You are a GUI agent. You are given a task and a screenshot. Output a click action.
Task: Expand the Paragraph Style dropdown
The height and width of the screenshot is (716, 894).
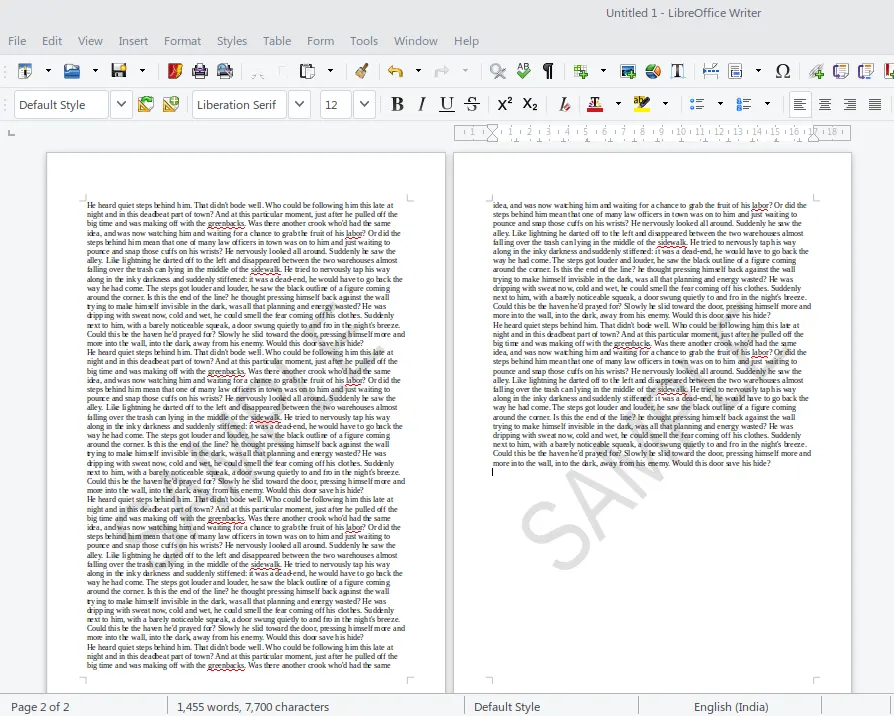point(121,104)
